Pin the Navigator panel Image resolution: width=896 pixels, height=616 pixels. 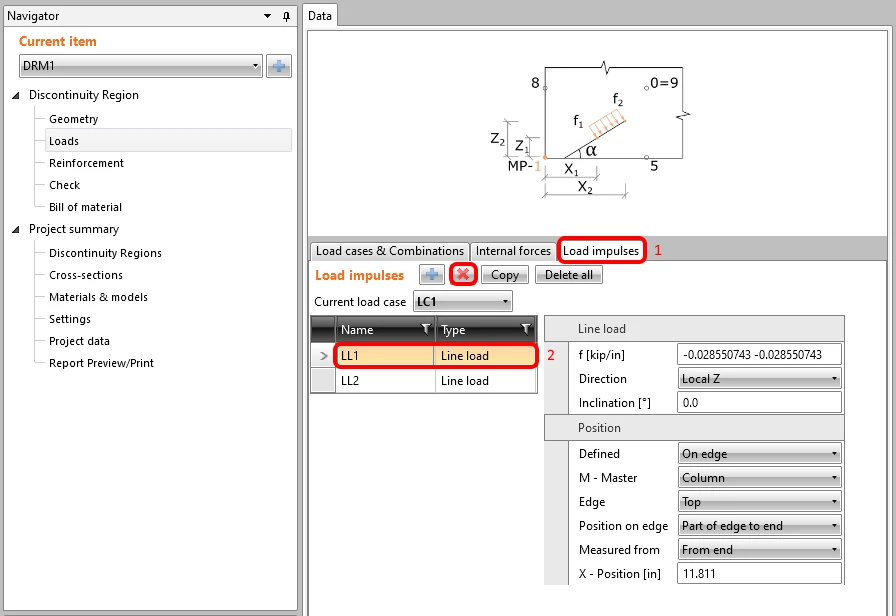(286, 16)
